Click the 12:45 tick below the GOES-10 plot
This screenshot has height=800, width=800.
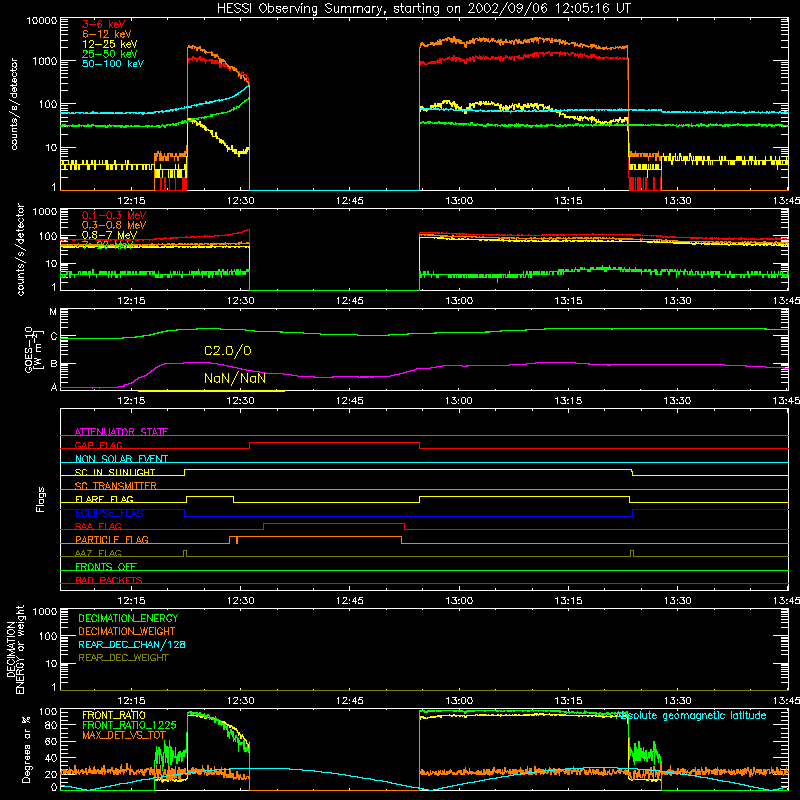pyautogui.click(x=349, y=401)
